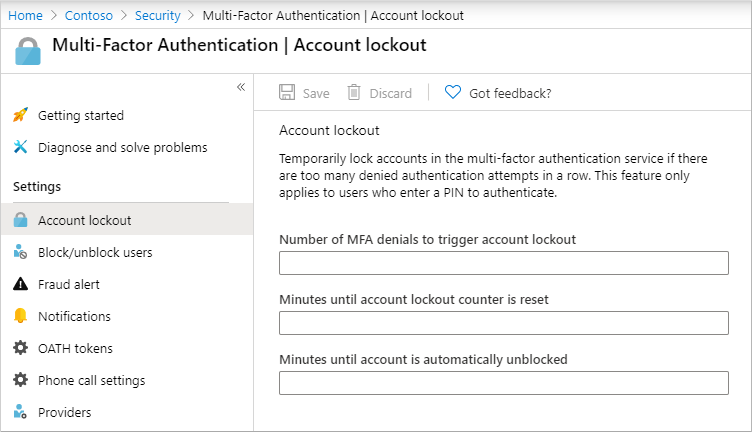Click the Got feedback heart icon
Screen dimensions: 752x432
pos(452,92)
